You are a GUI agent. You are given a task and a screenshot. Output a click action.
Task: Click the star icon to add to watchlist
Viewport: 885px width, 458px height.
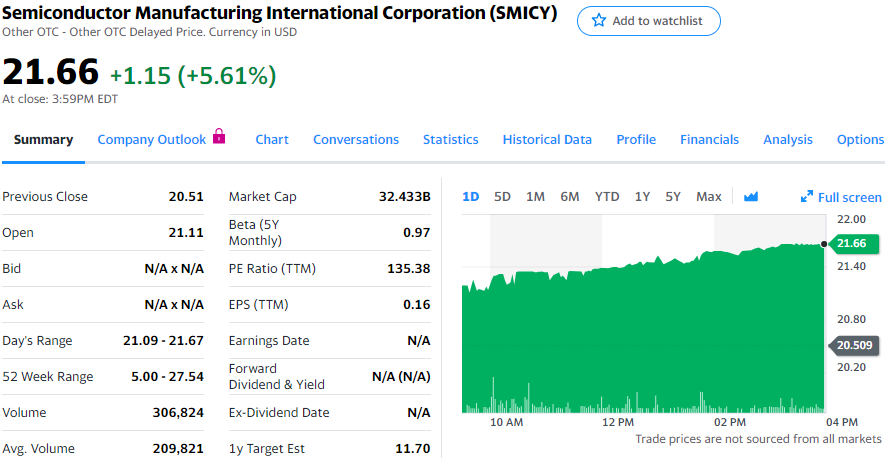tap(599, 21)
